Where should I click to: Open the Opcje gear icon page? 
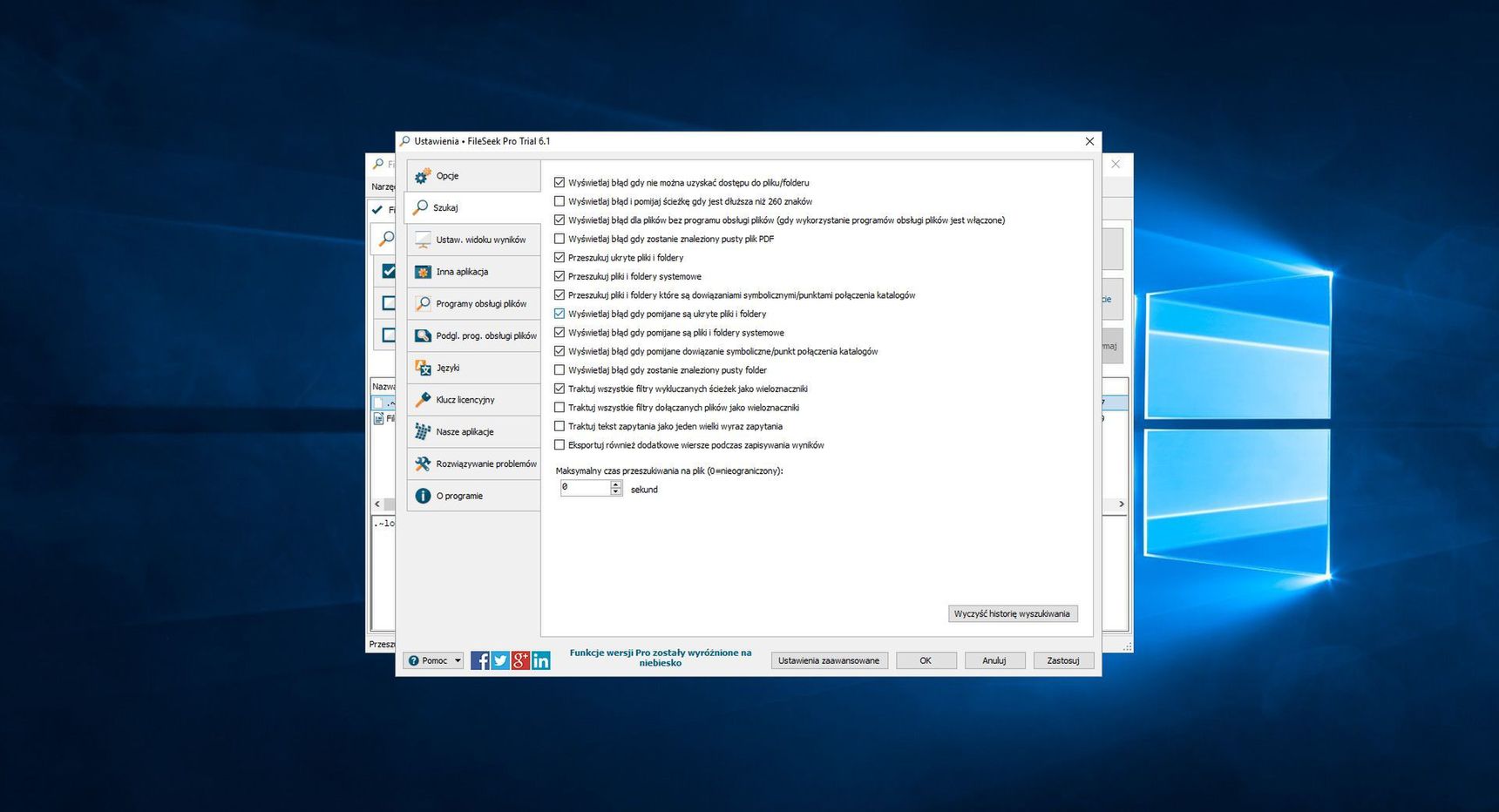[x=423, y=176]
